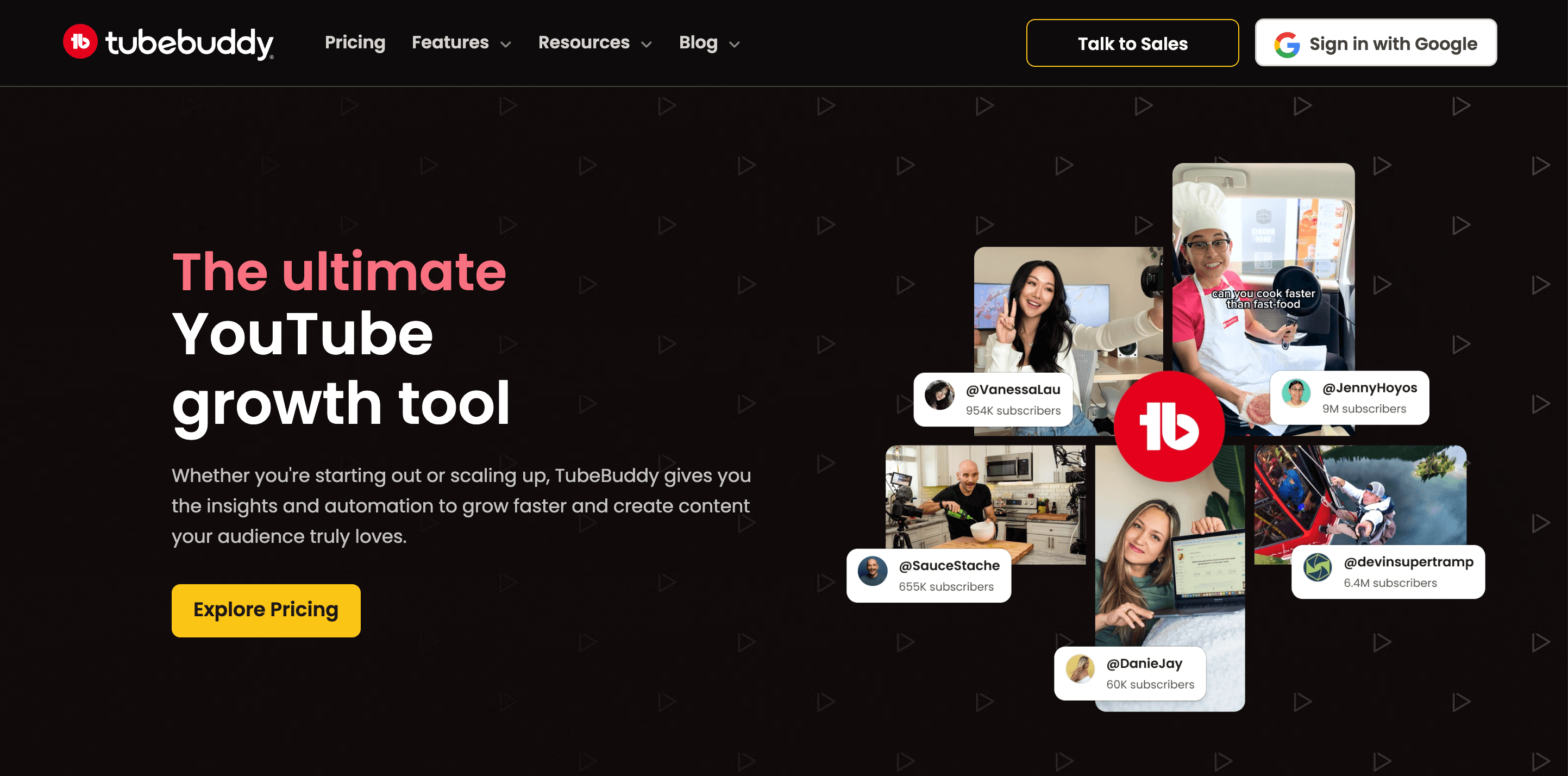Click the red TubeBuddy logo icon in header

tap(80, 42)
